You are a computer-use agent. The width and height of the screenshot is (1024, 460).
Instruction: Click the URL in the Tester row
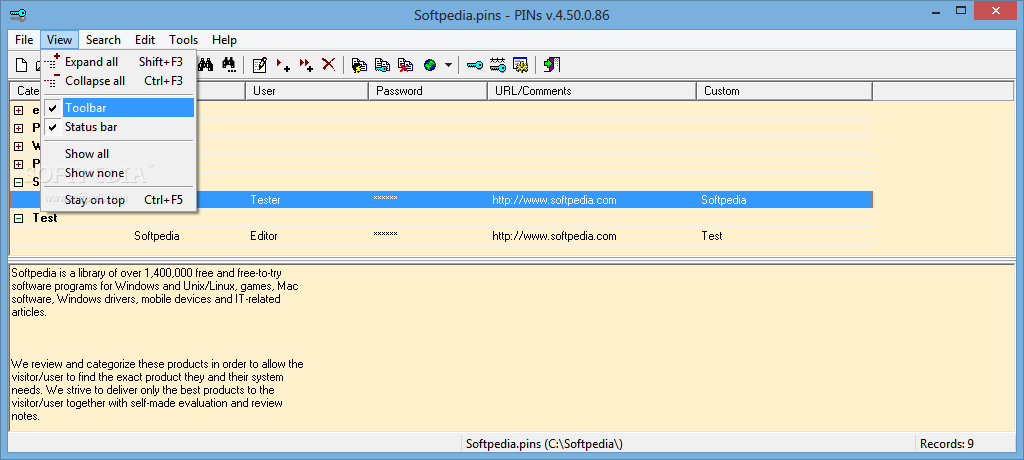pyautogui.click(x=554, y=200)
